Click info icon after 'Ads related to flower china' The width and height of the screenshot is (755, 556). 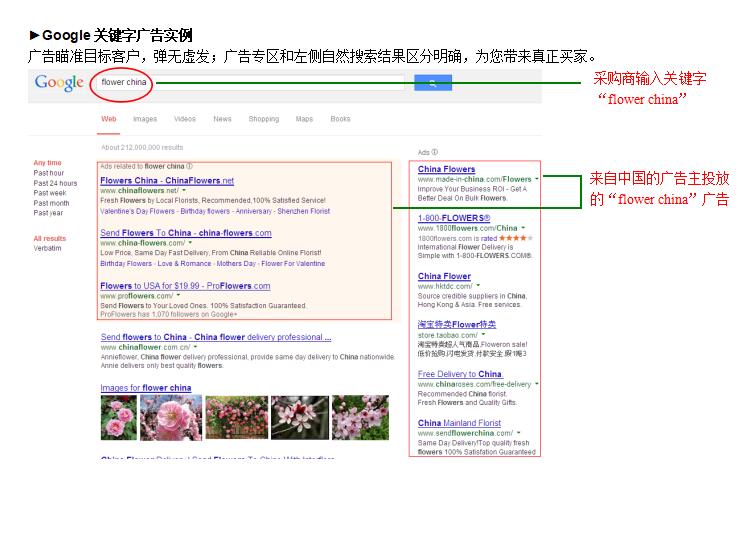(x=189, y=166)
